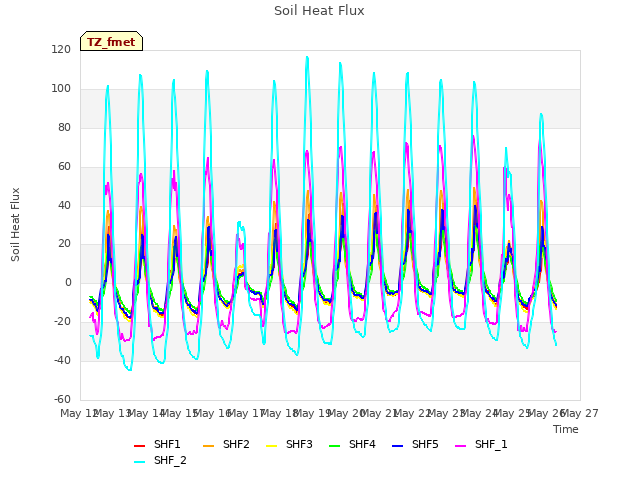The image size is (640, 480).
Task: Click the cyan SHF_2 trough near -45
Action: pyautogui.click(x=129, y=369)
